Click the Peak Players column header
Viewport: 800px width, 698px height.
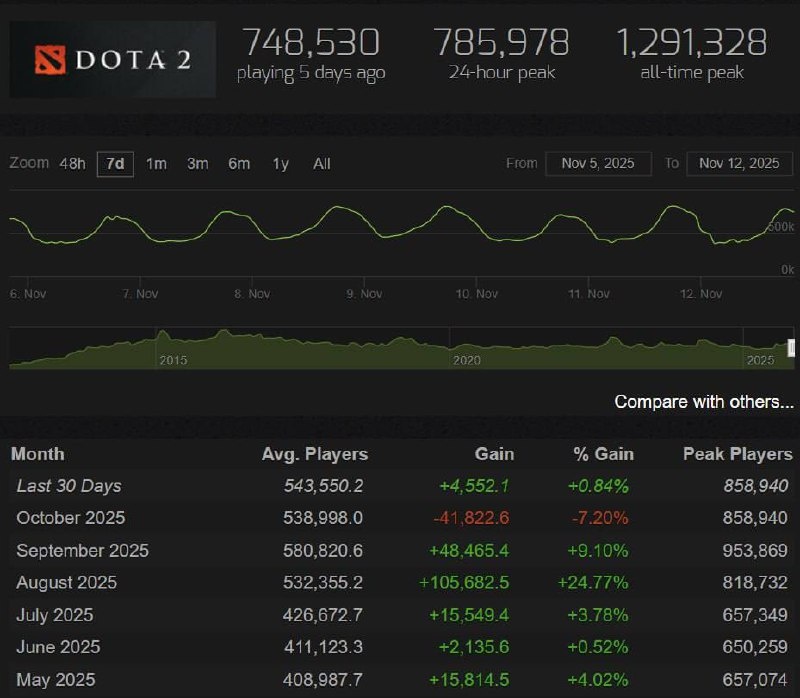tap(738, 454)
